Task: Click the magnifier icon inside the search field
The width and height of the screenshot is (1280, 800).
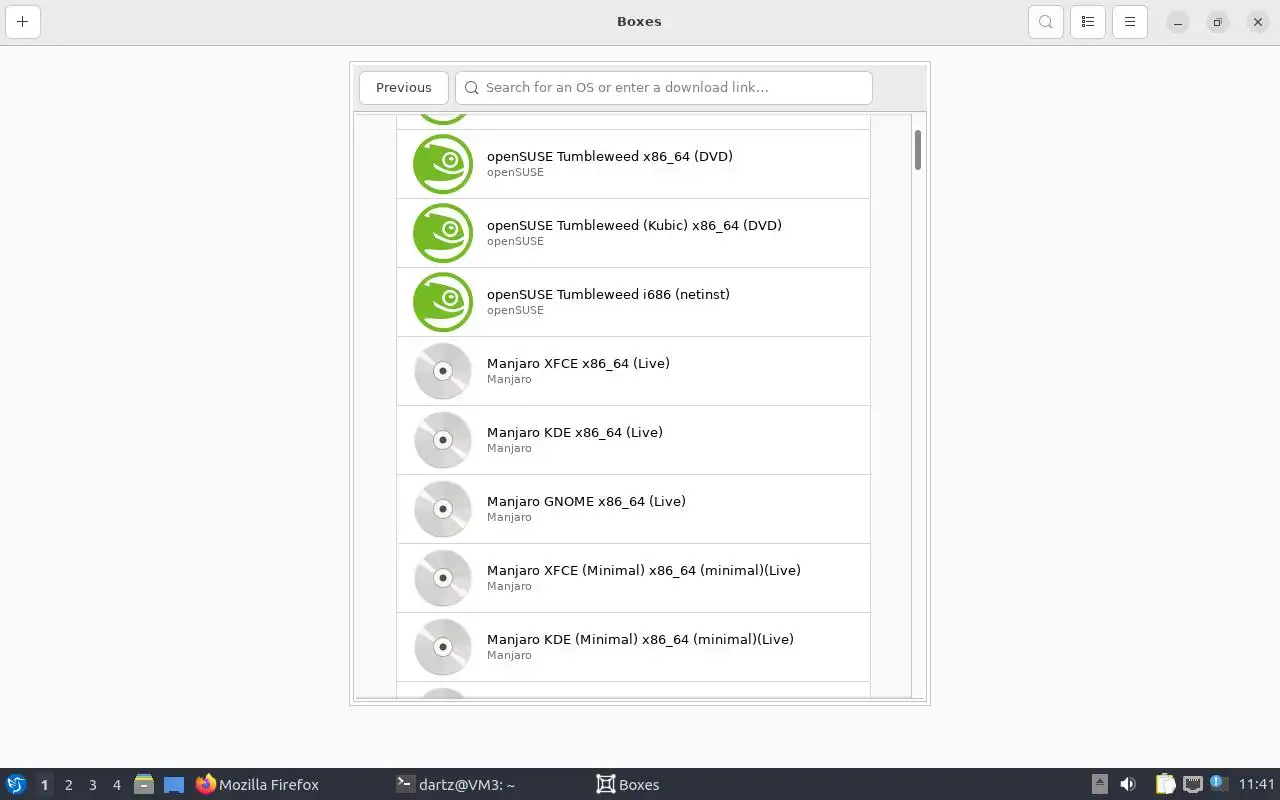Action: point(472,88)
